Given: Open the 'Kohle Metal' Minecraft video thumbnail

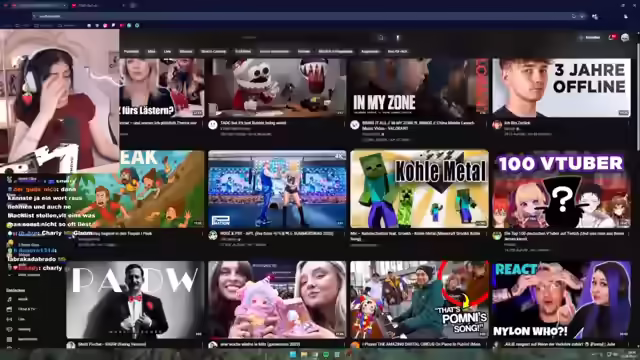Looking at the screenshot, I should [x=419, y=189].
